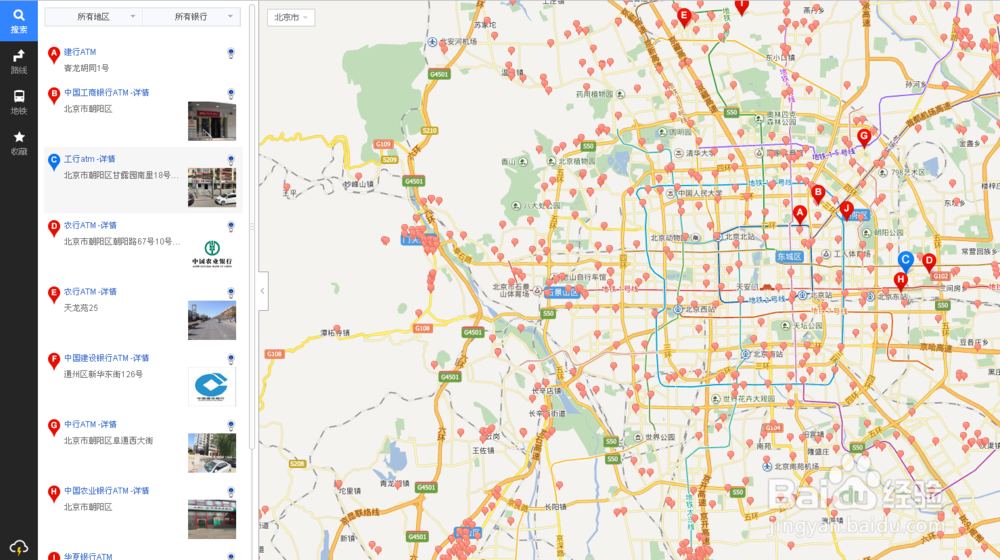
Task: Select map pin E on the map
Action: (x=684, y=17)
